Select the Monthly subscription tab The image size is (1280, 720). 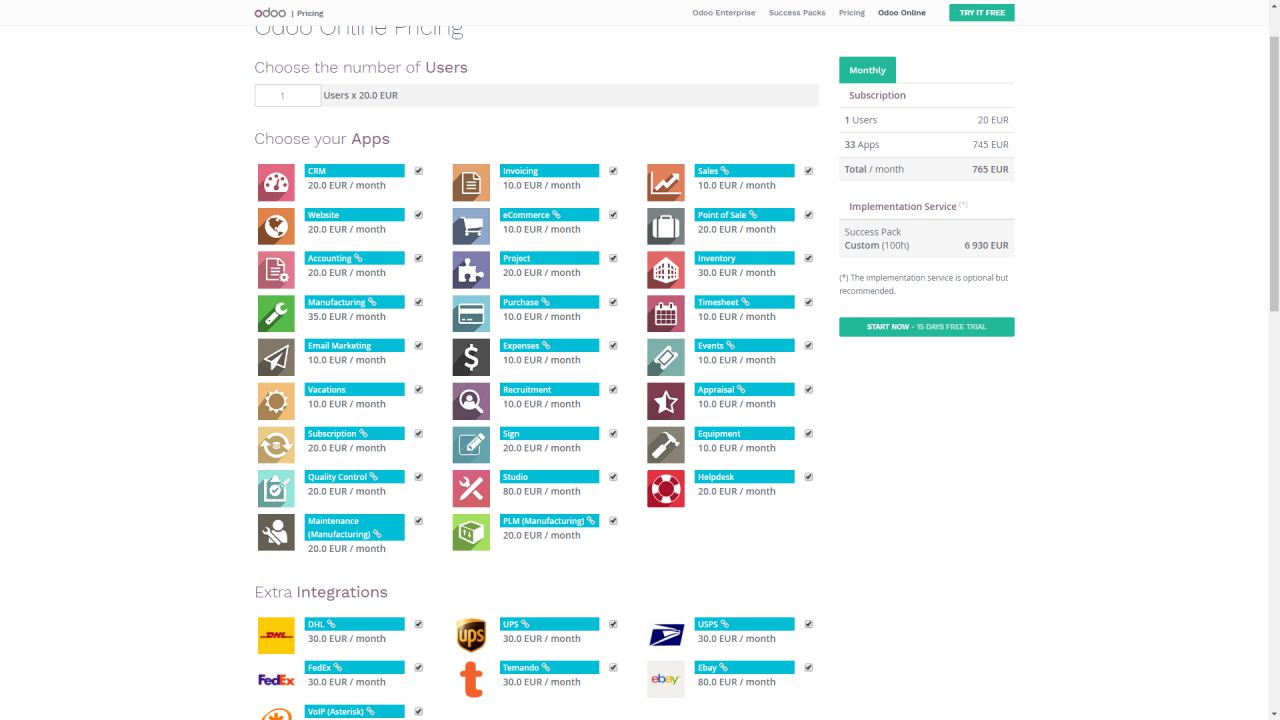pyautogui.click(x=867, y=70)
